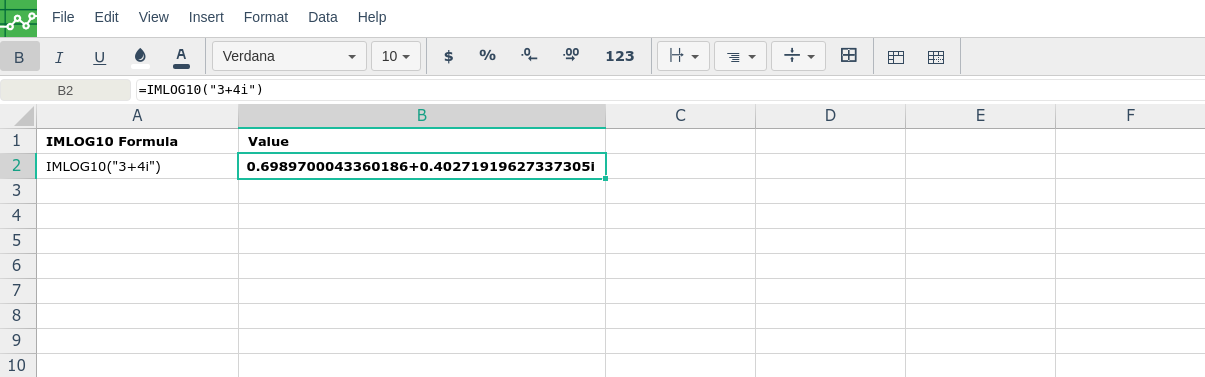Select column E header
The height and width of the screenshot is (377, 1205).
(x=980, y=116)
